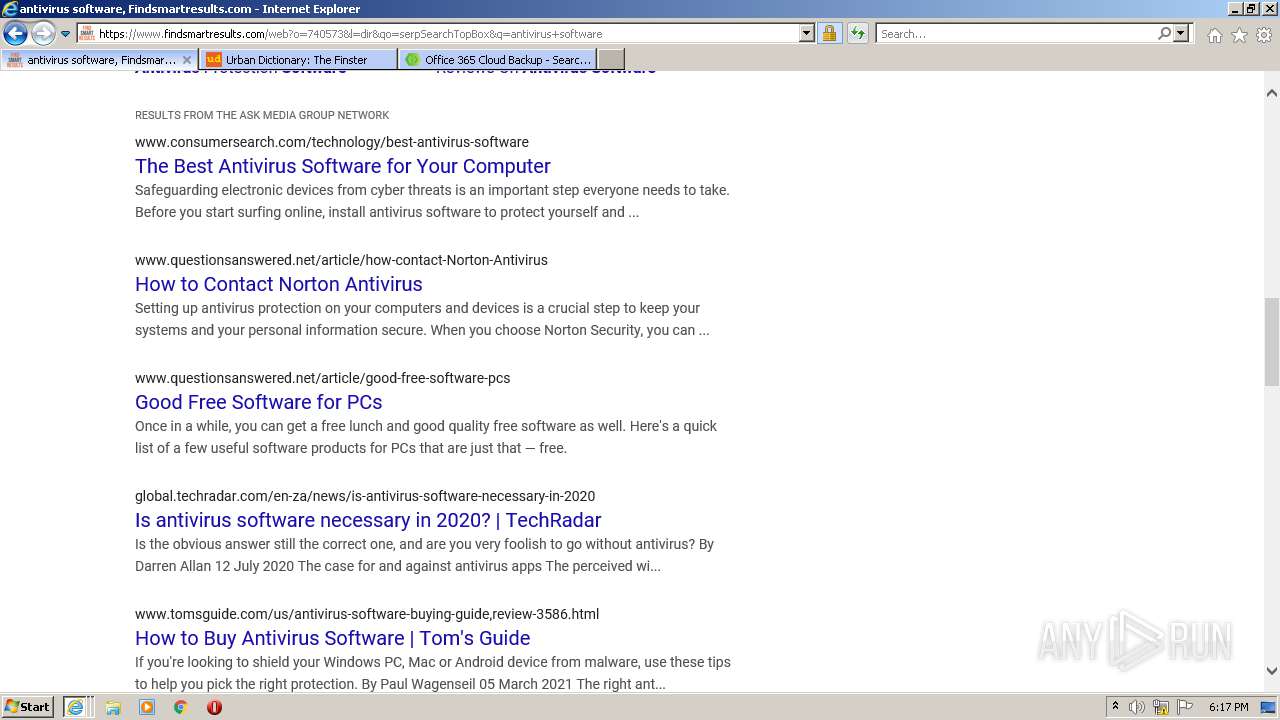The image size is (1280, 720).
Task: Open File Explorer folder taskbar icon
Action: [113, 707]
